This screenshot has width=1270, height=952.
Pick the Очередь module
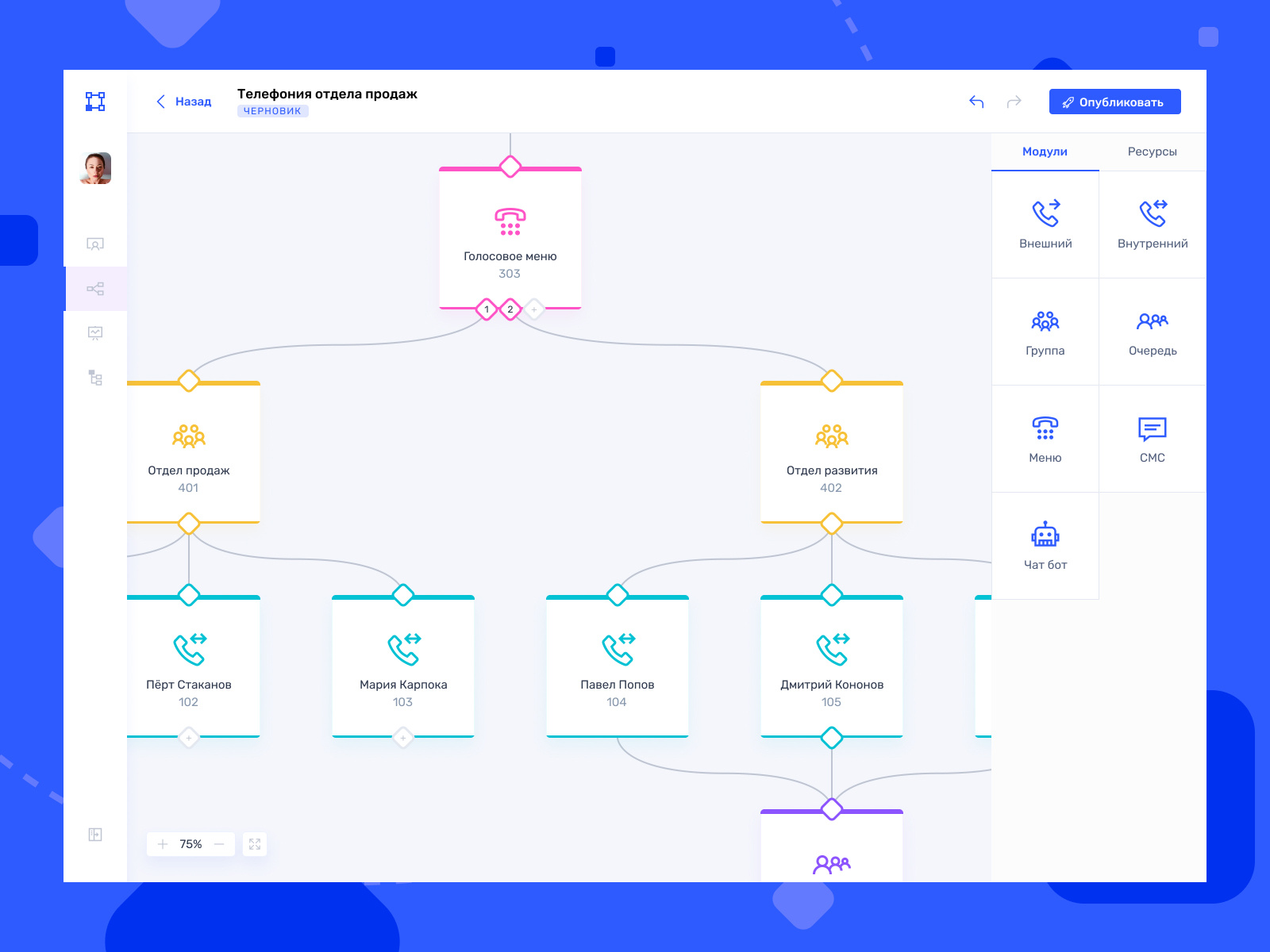coord(1152,332)
